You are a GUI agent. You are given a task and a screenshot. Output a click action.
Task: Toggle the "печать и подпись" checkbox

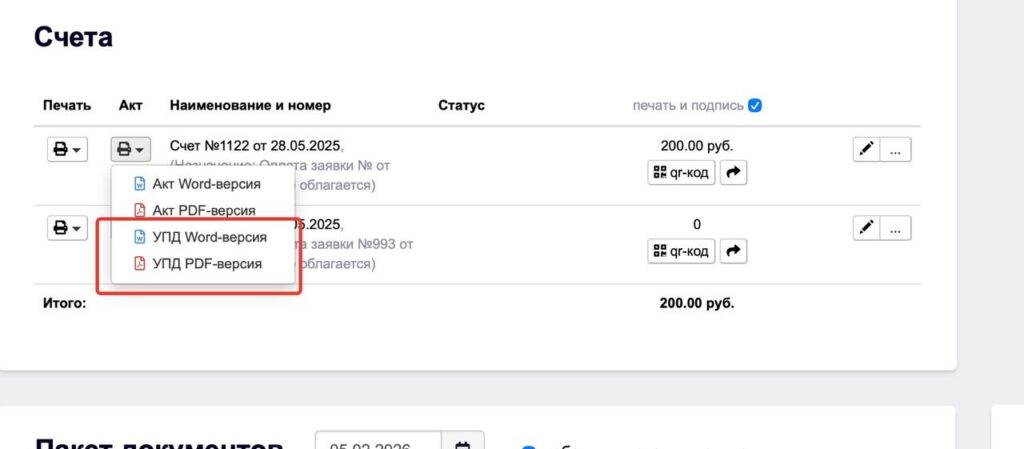tap(755, 105)
